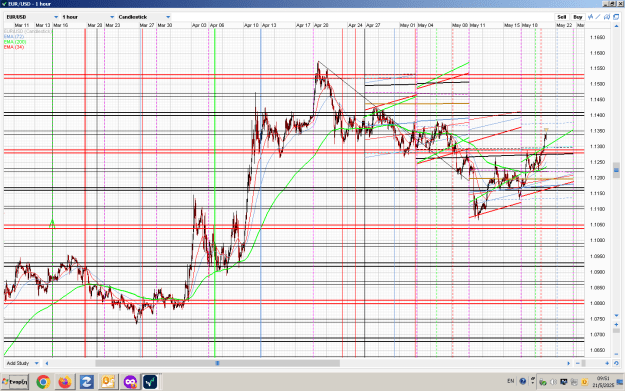Click the price zoom slider handle
Image resolution: width=625 pixels, height=391 pixels.
click(616, 331)
